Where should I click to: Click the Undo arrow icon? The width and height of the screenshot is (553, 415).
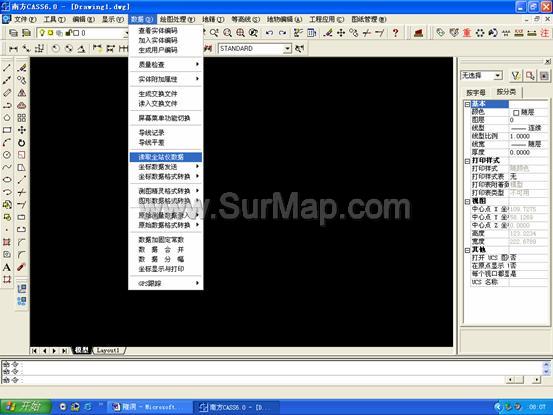tap(269, 33)
